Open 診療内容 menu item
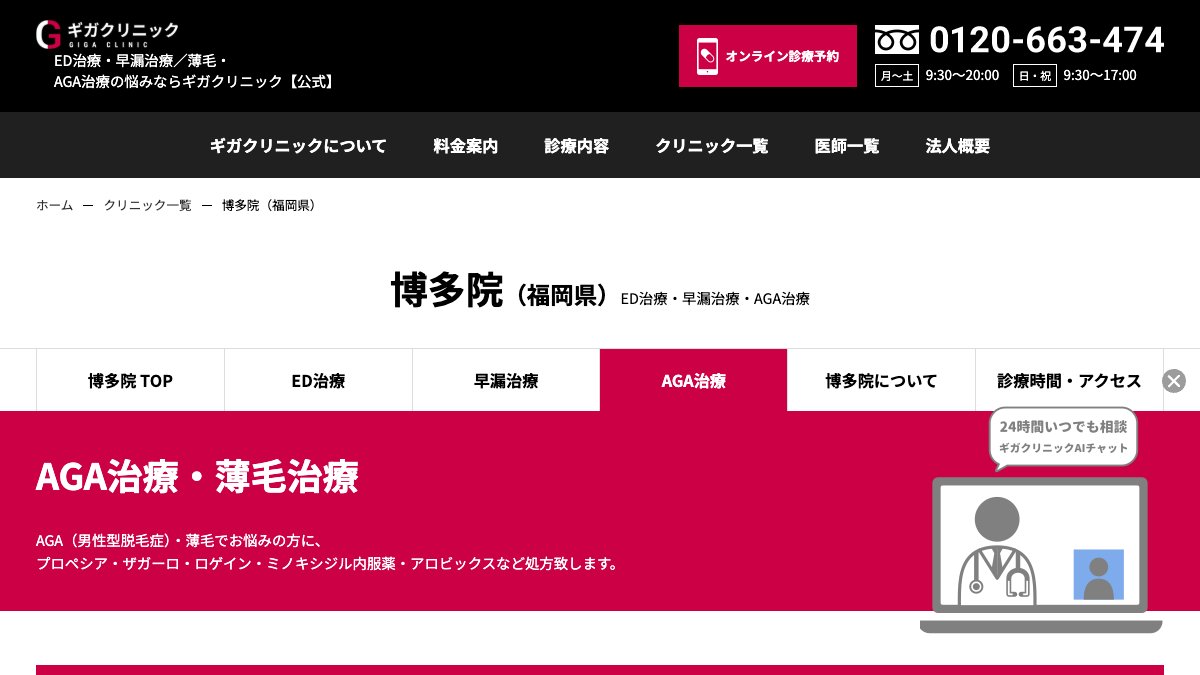1200x675 pixels. (x=577, y=145)
